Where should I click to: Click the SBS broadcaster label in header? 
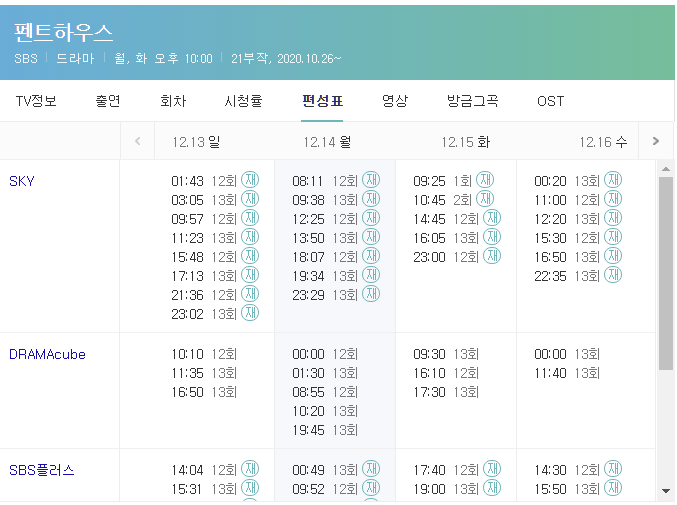(25, 59)
